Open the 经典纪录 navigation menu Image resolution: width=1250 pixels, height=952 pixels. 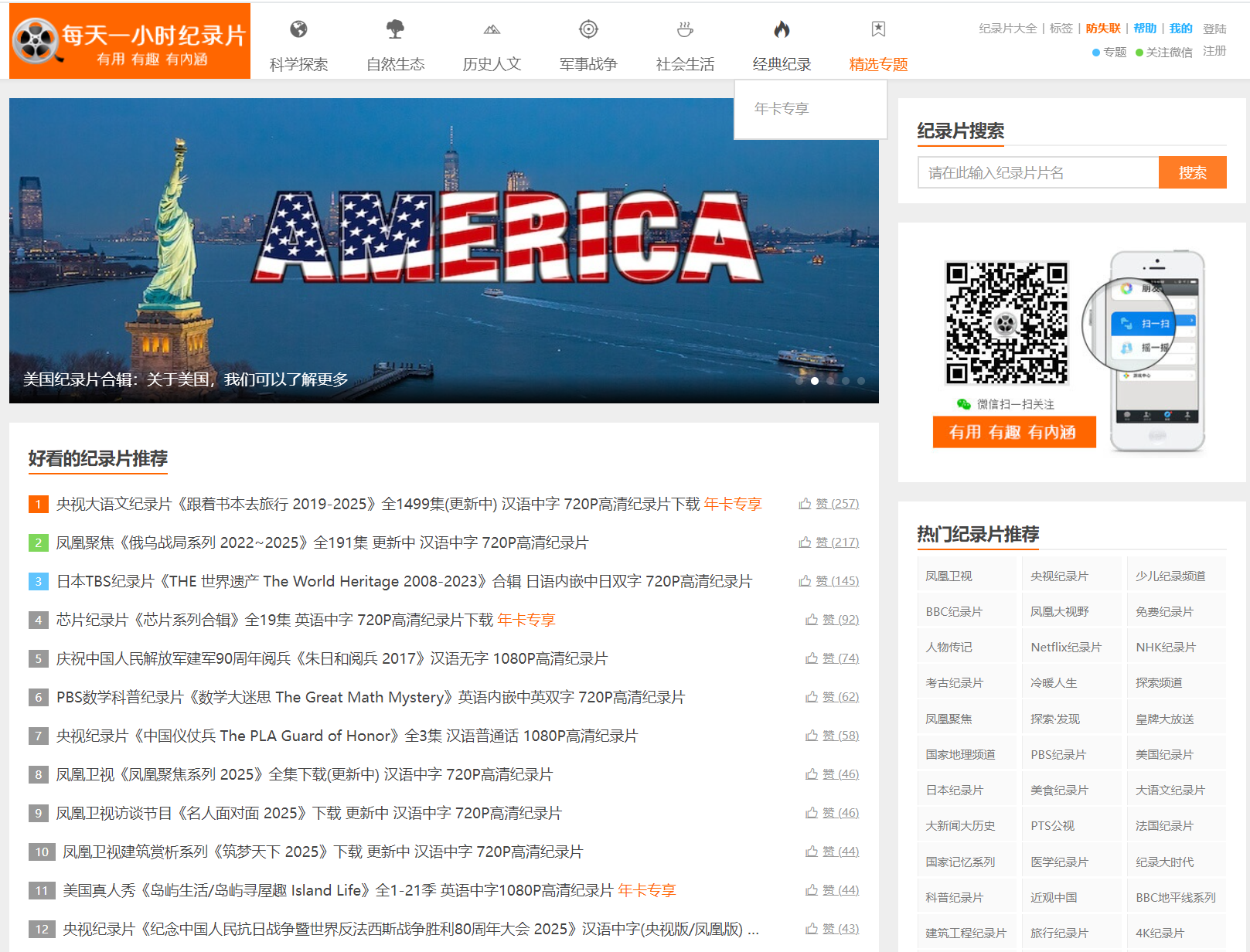coord(782,64)
